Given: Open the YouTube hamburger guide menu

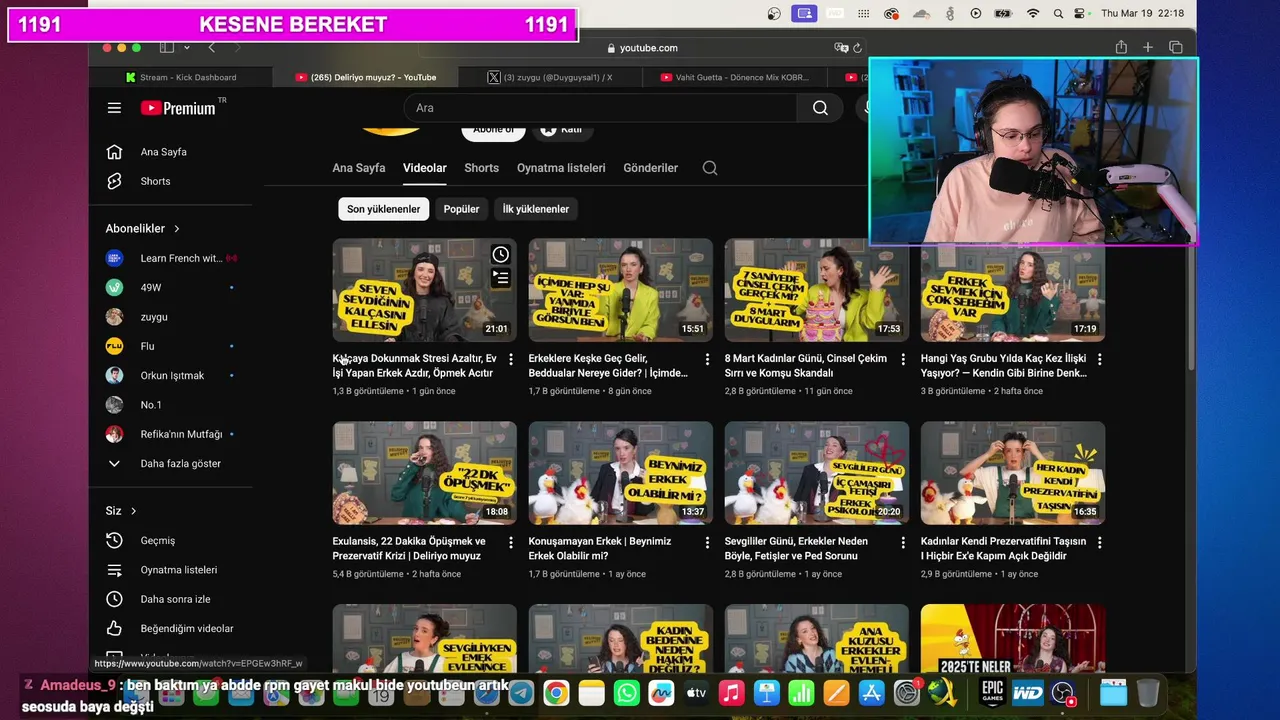Looking at the screenshot, I should 114,108.
